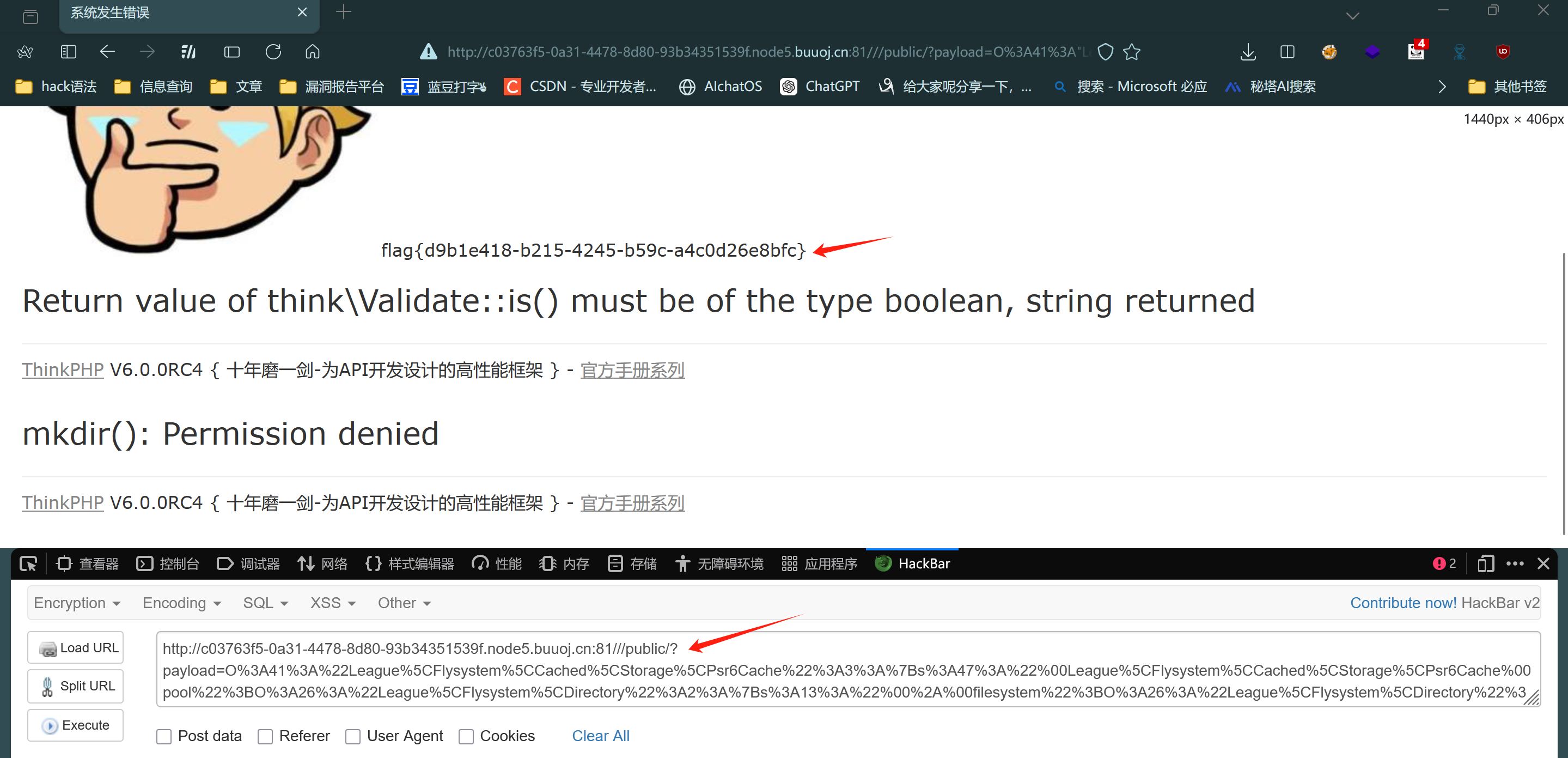Click the reload page icon

(x=273, y=52)
